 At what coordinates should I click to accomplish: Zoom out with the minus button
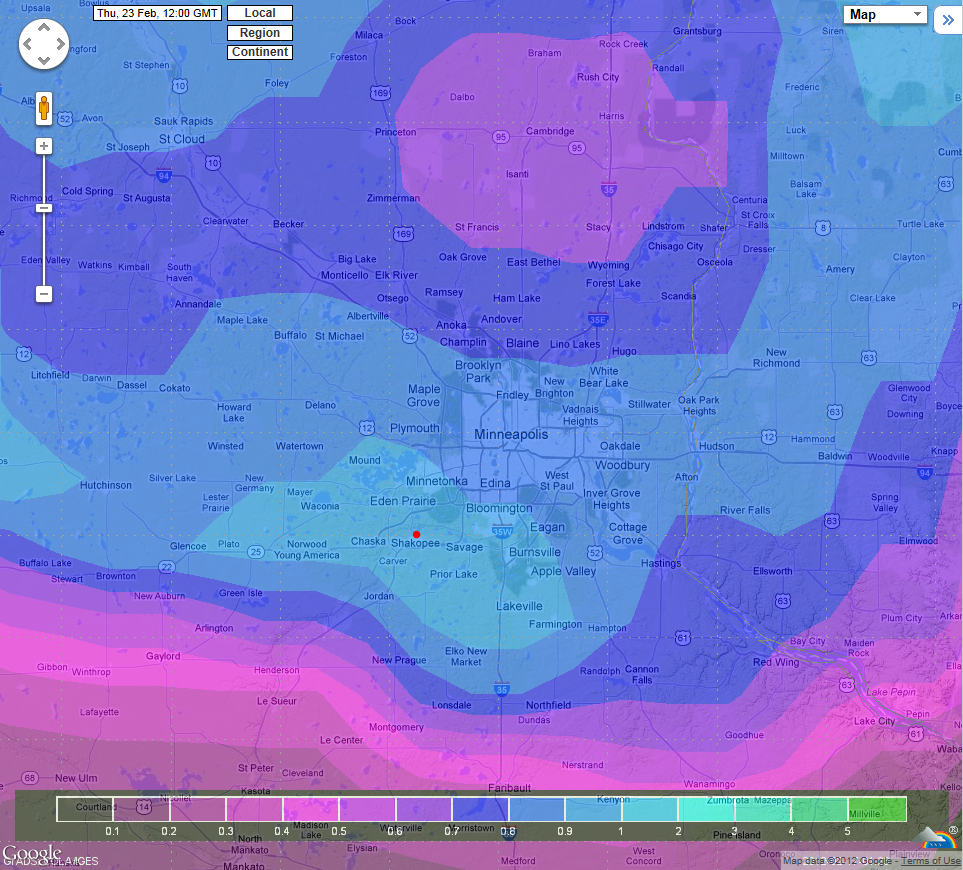[44, 294]
